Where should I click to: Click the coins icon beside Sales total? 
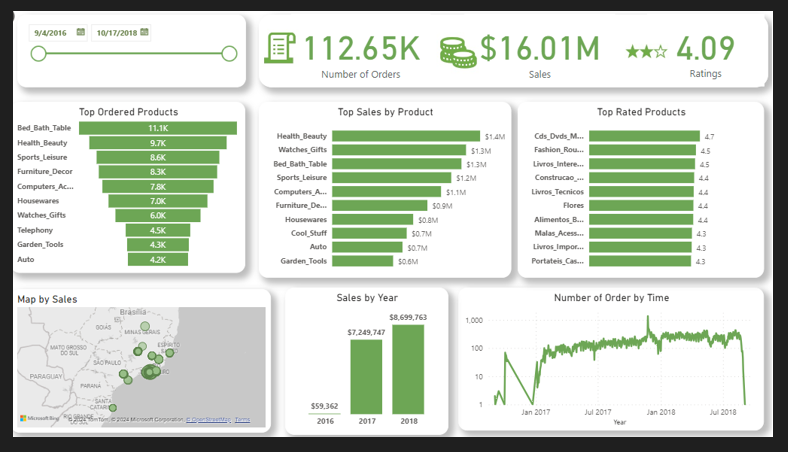click(457, 52)
